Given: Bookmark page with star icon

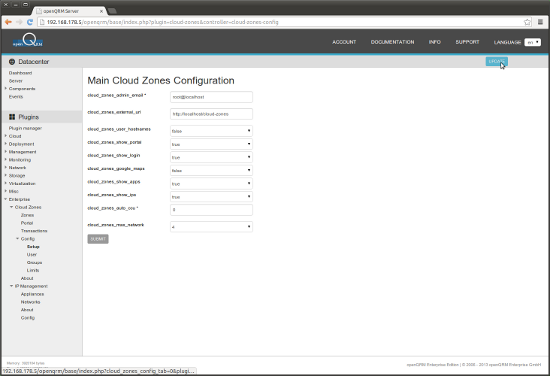Looking at the screenshot, I should [527, 22].
